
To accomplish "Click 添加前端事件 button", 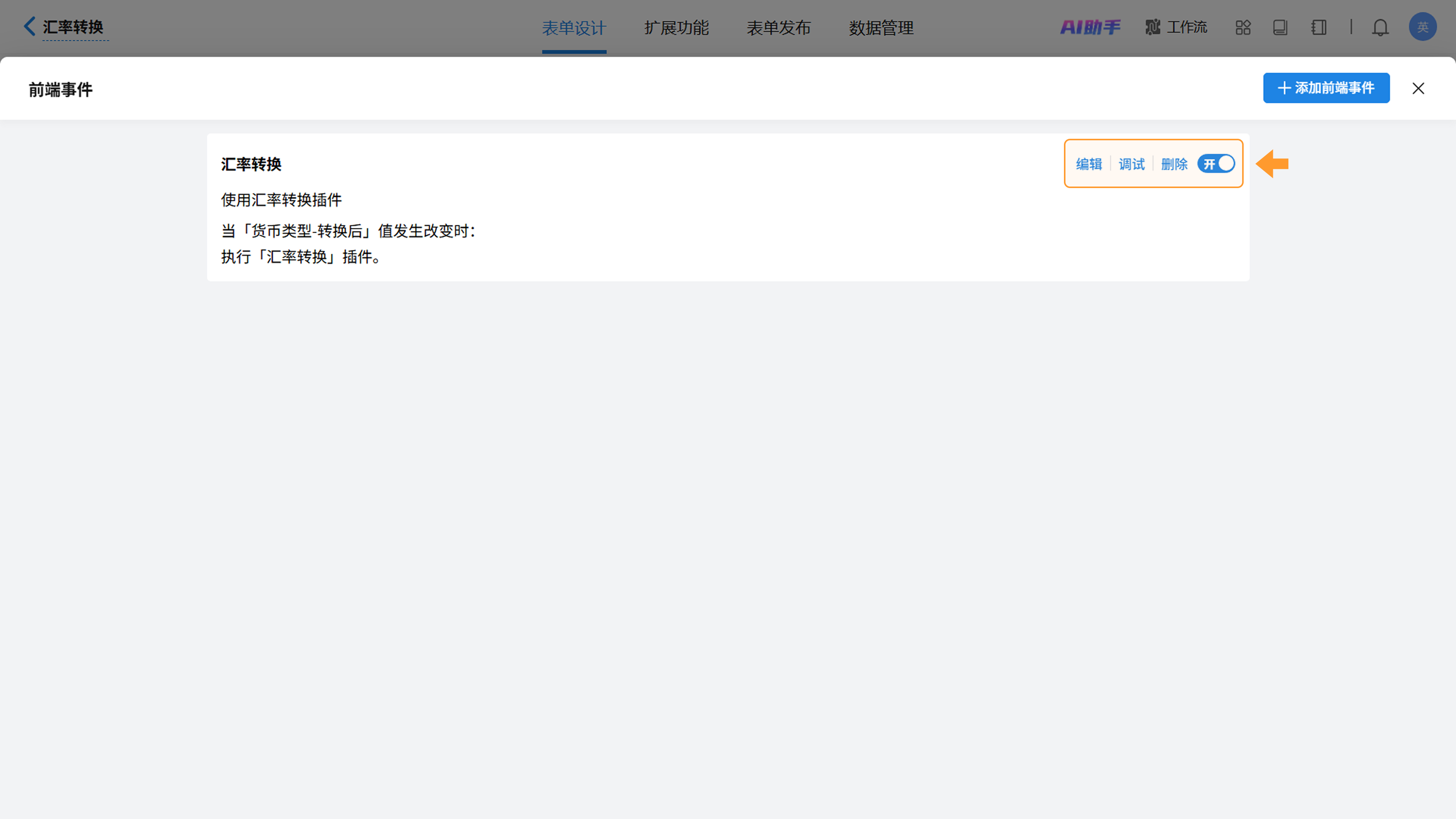I will (1326, 88).
